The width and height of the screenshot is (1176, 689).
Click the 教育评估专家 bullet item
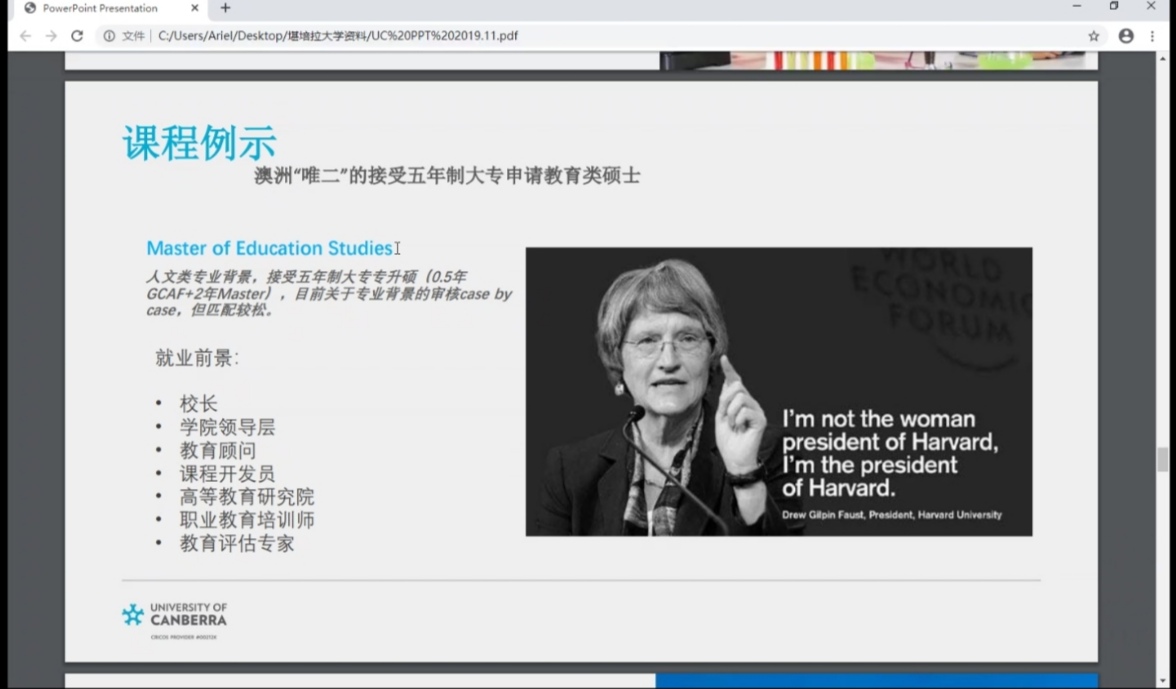click(x=237, y=544)
